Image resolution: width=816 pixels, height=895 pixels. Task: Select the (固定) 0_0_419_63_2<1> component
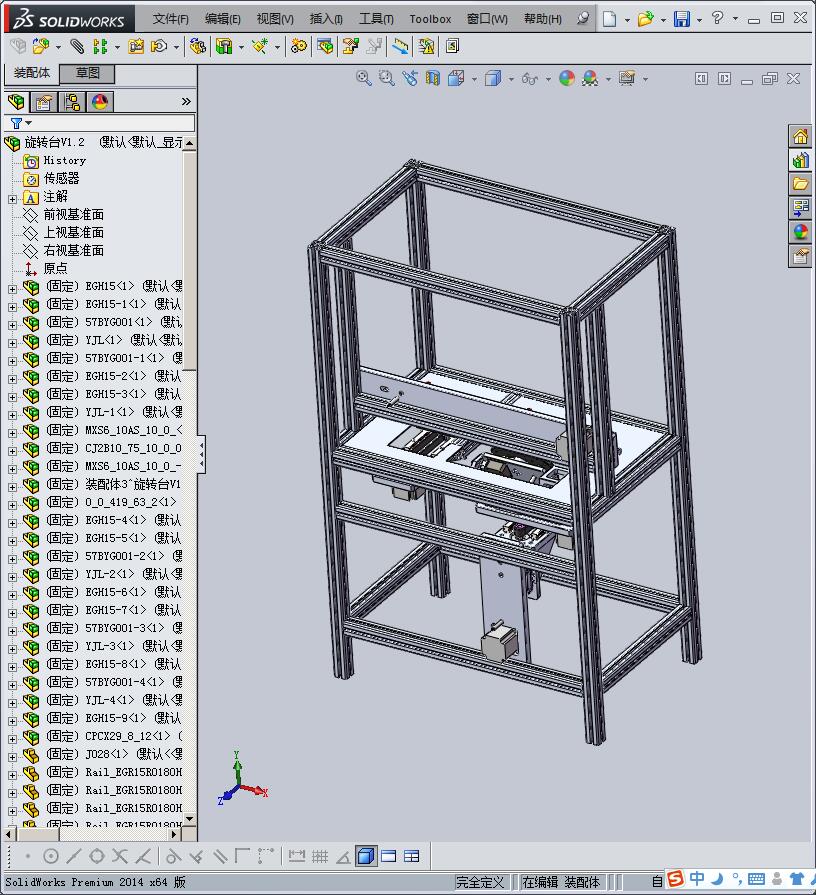(111, 502)
